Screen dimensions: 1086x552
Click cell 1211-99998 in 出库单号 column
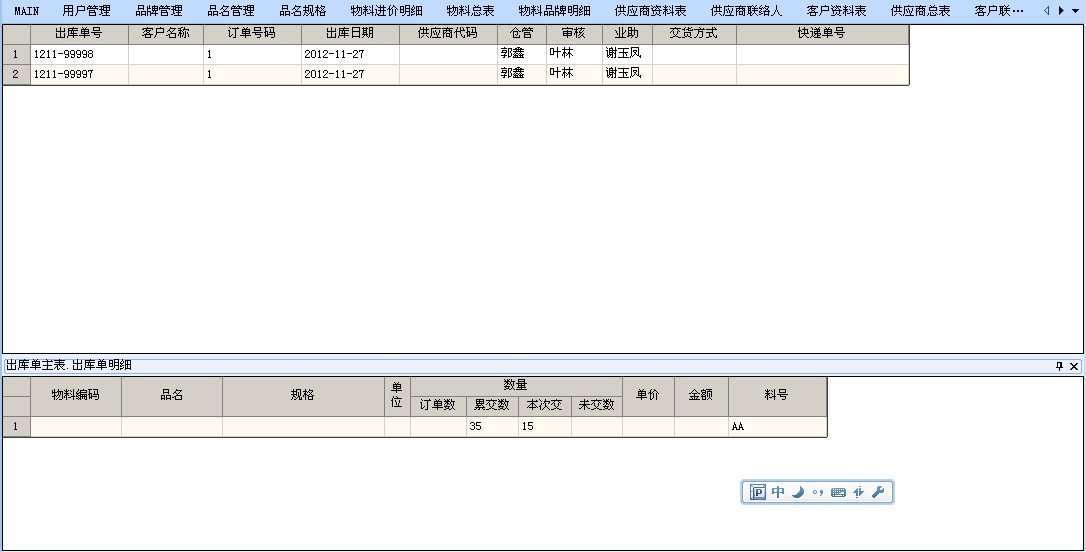tap(79, 54)
